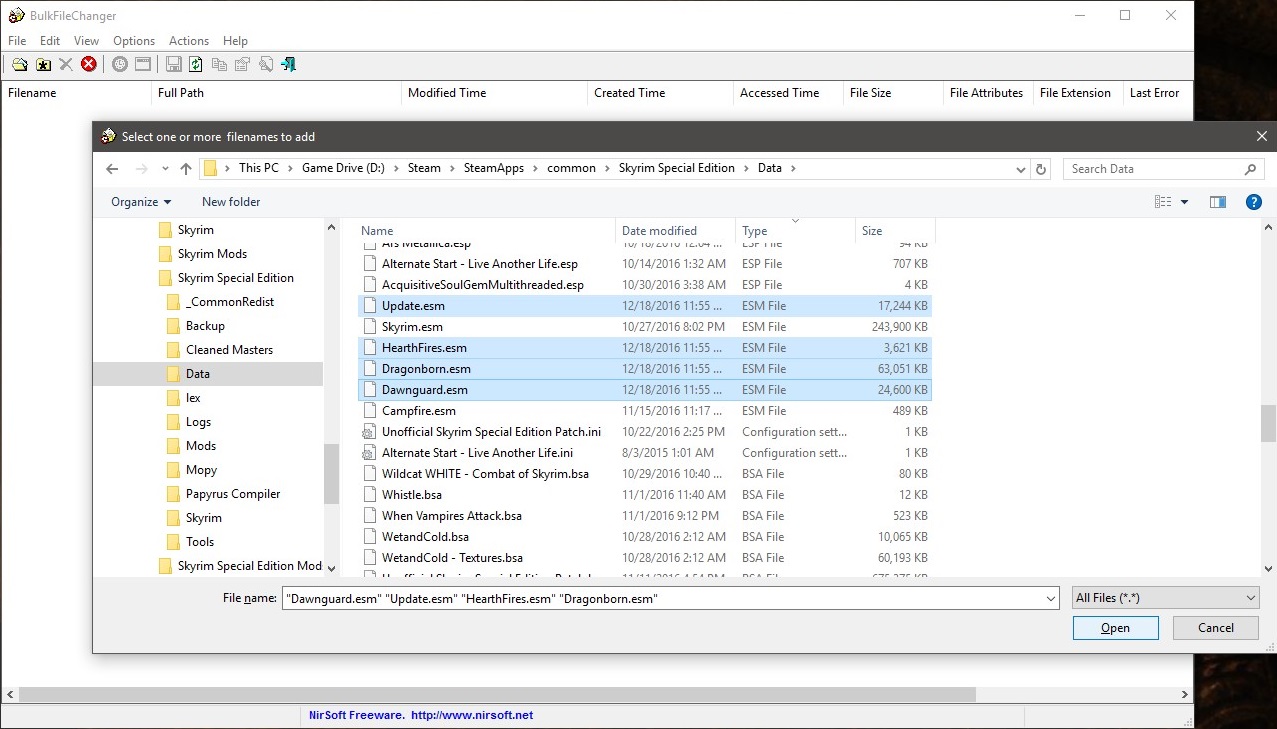Click the change view icon
This screenshot has height=729, width=1277.
(x=1162, y=202)
